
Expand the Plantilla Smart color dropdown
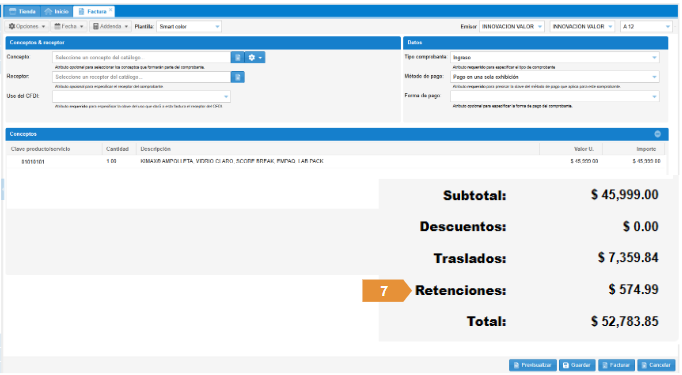[189, 27]
